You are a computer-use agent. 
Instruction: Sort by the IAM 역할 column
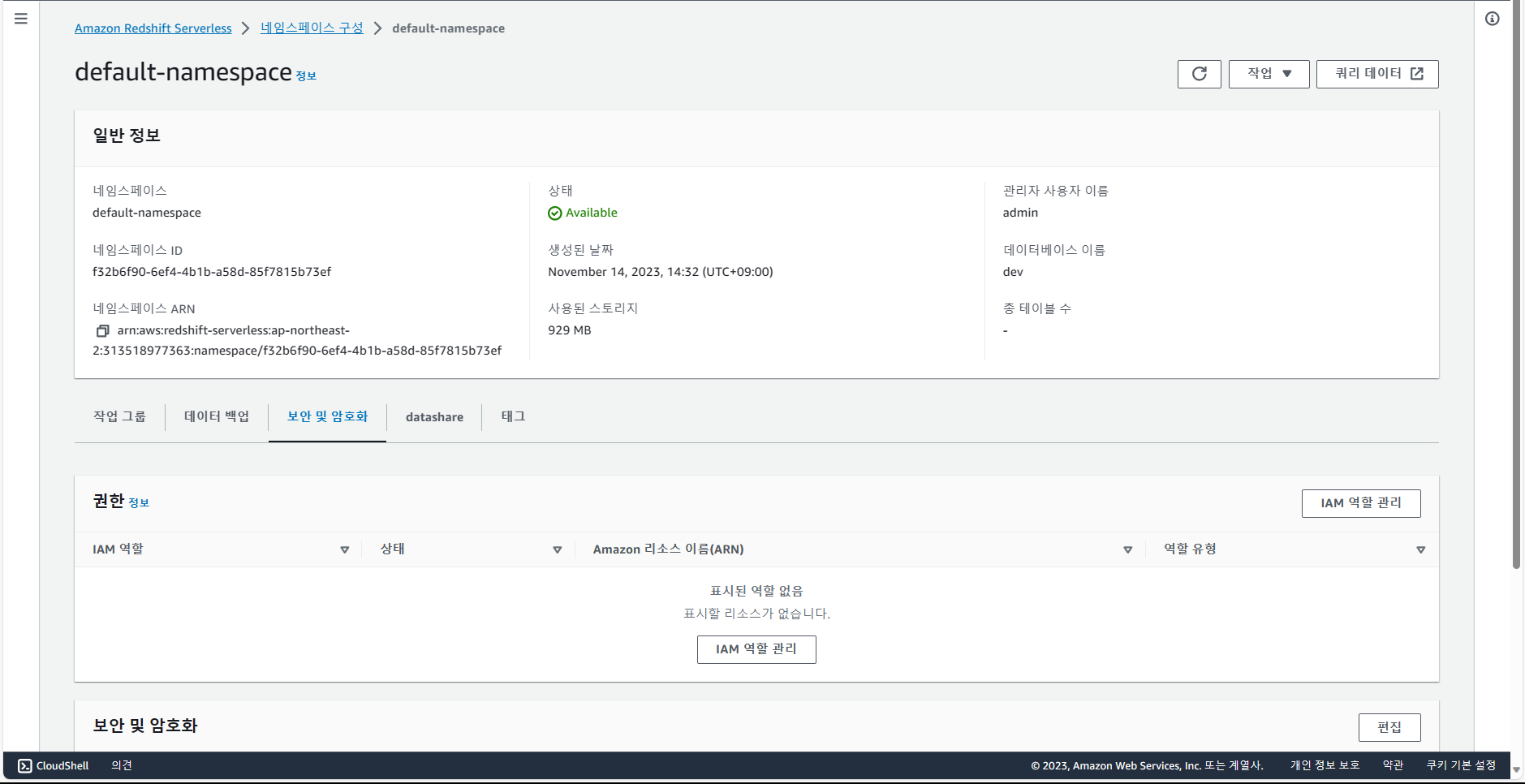[344, 549]
